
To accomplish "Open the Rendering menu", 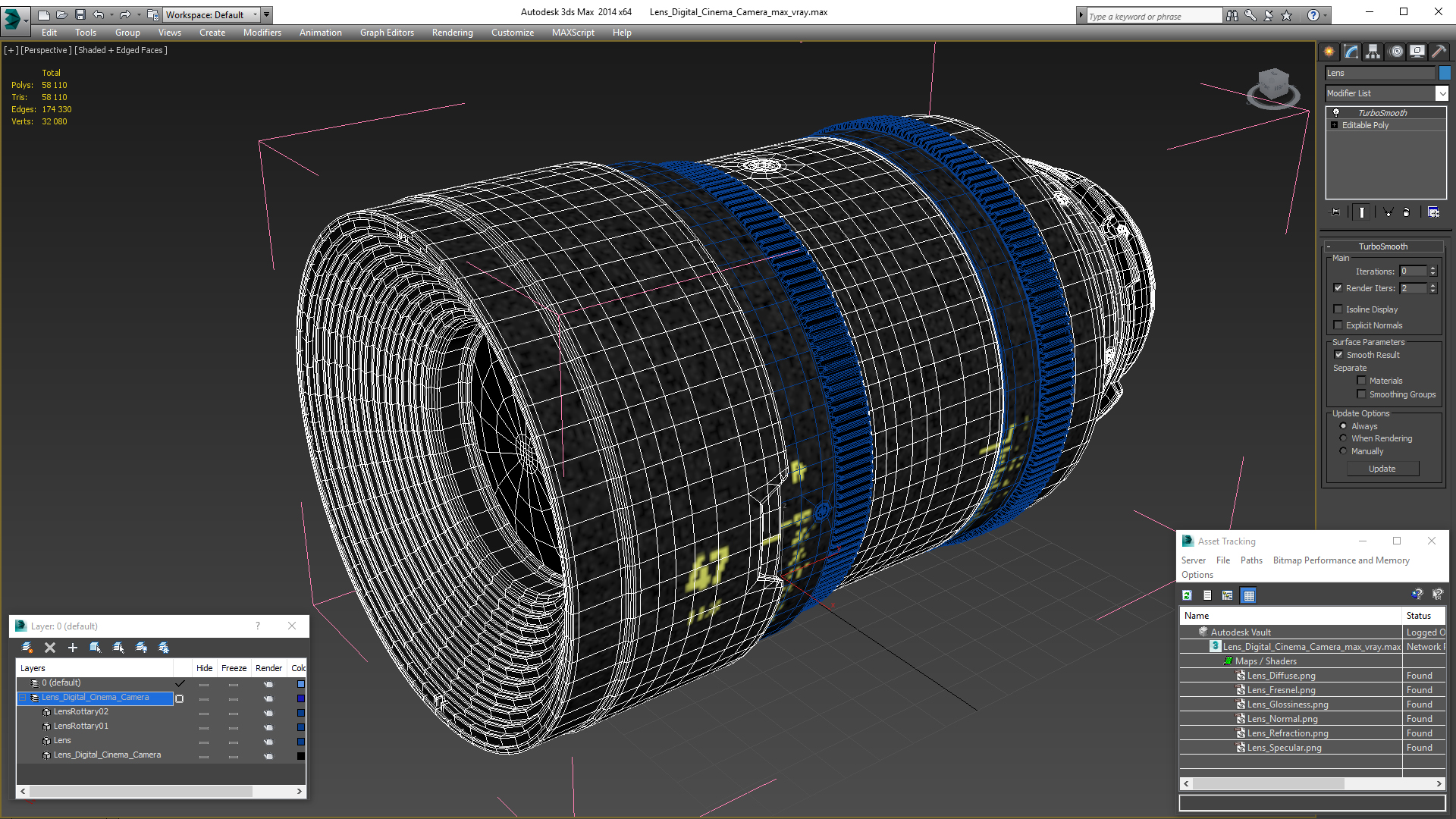I will [452, 33].
